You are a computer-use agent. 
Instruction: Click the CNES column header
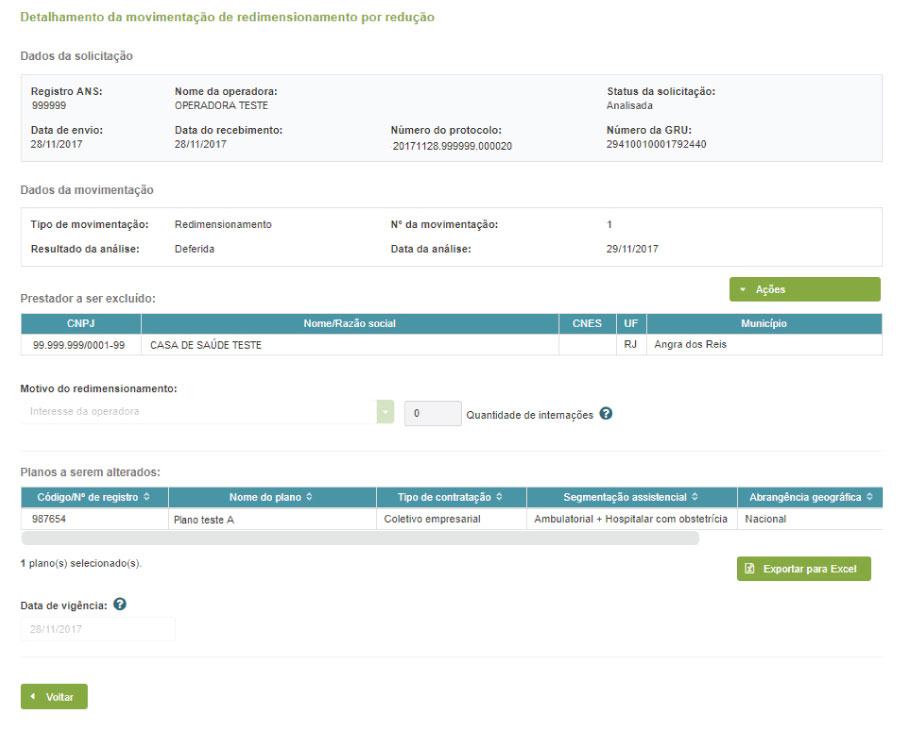tap(587, 324)
